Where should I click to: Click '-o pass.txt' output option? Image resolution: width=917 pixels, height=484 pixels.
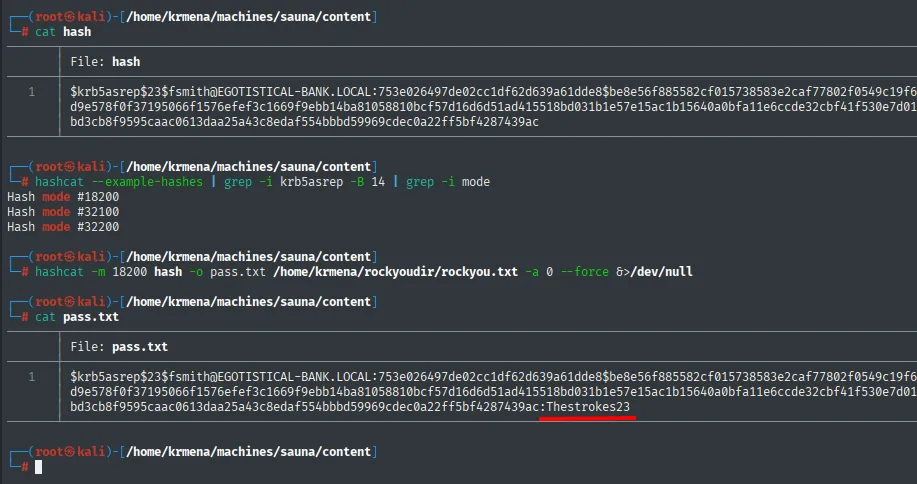tap(227, 271)
